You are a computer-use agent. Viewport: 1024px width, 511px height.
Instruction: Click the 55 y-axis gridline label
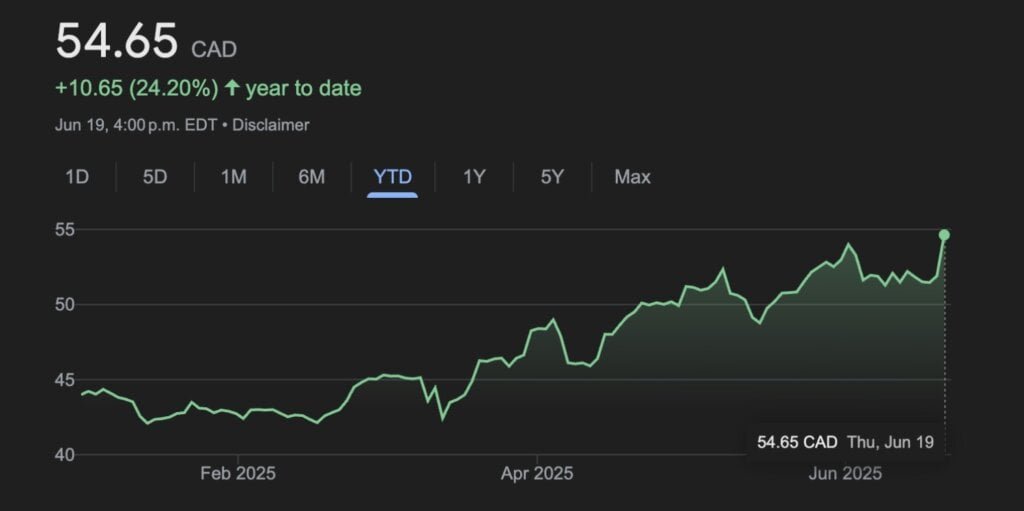tap(66, 230)
